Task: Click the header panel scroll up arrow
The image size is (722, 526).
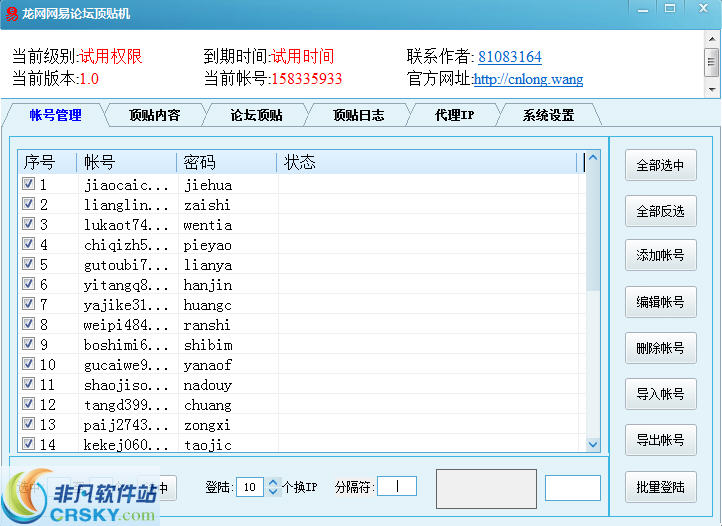Action: pyautogui.click(x=712, y=39)
